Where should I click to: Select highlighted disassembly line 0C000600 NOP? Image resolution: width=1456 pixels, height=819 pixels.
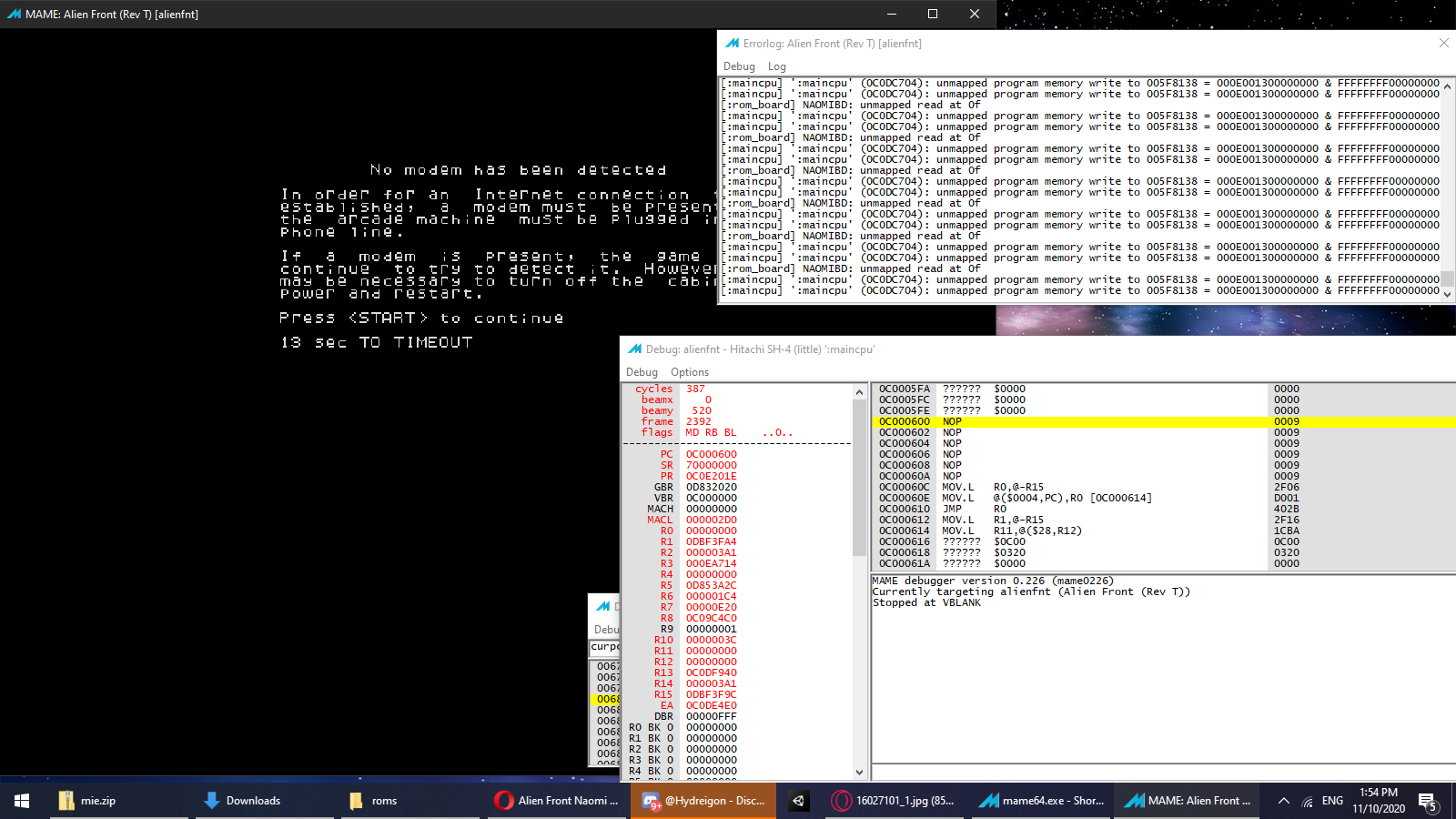tap(1164, 421)
